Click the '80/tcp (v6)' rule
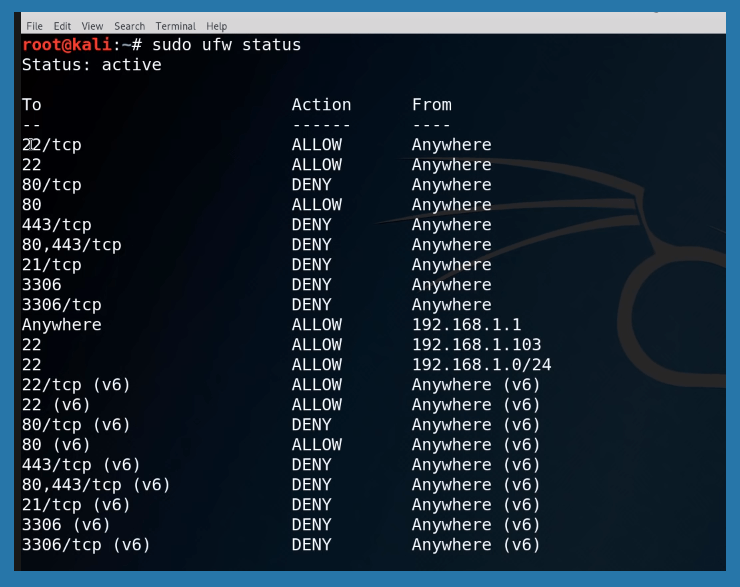Image resolution: width=740 pixels, height=587 pixels. 76,425
